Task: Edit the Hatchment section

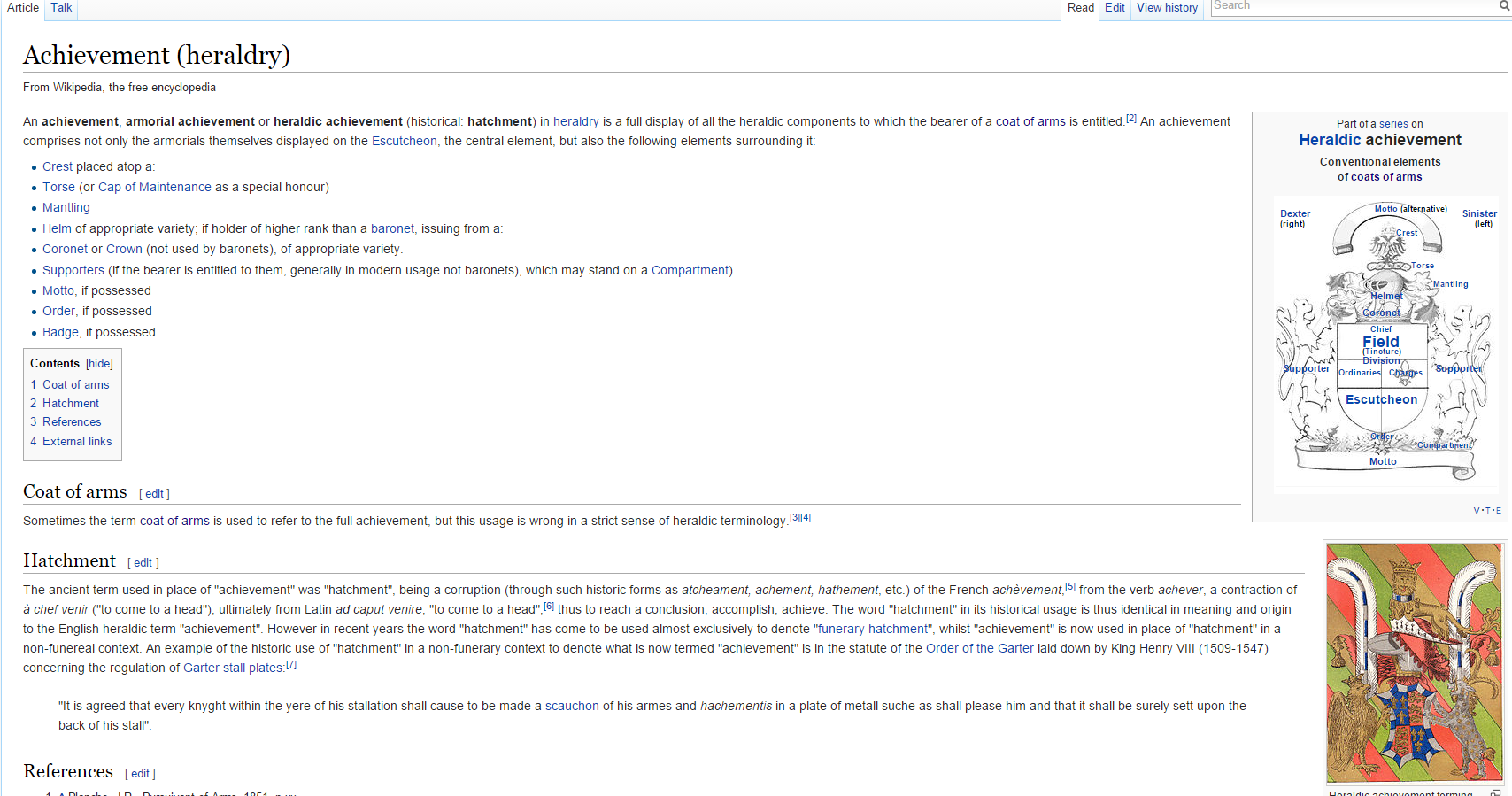Action: click(x=143, y=563)
